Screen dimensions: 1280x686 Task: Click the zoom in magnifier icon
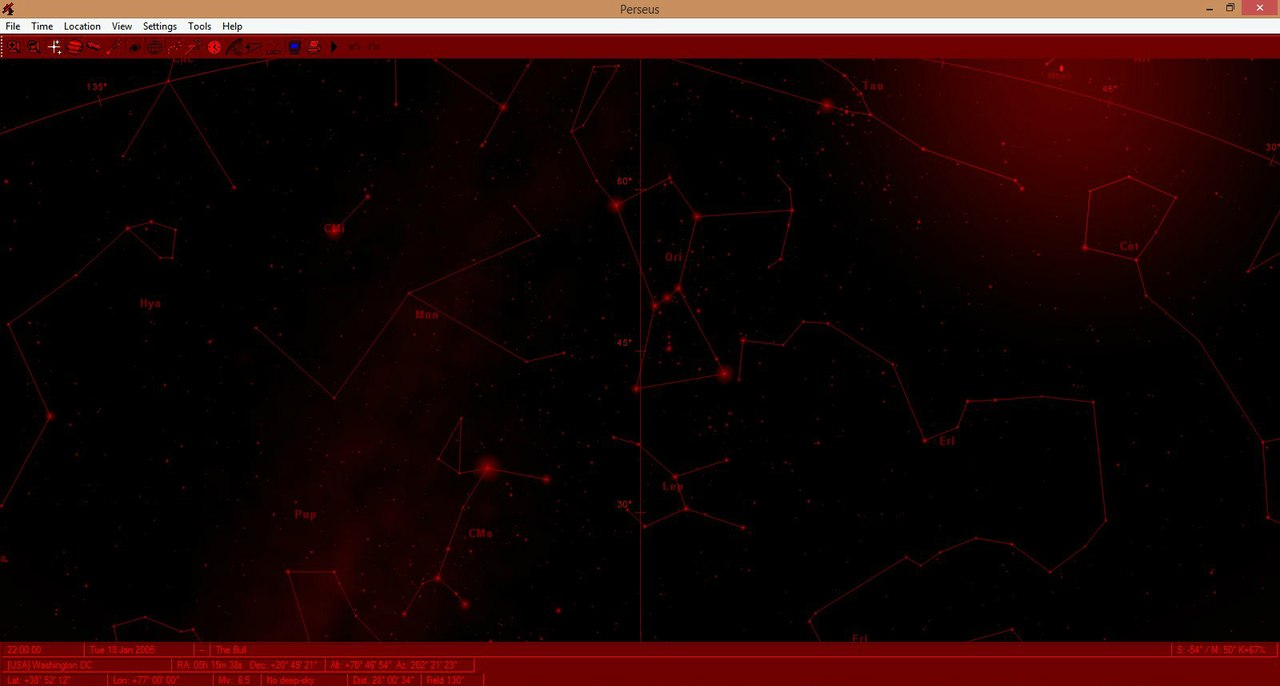point(14,47)
